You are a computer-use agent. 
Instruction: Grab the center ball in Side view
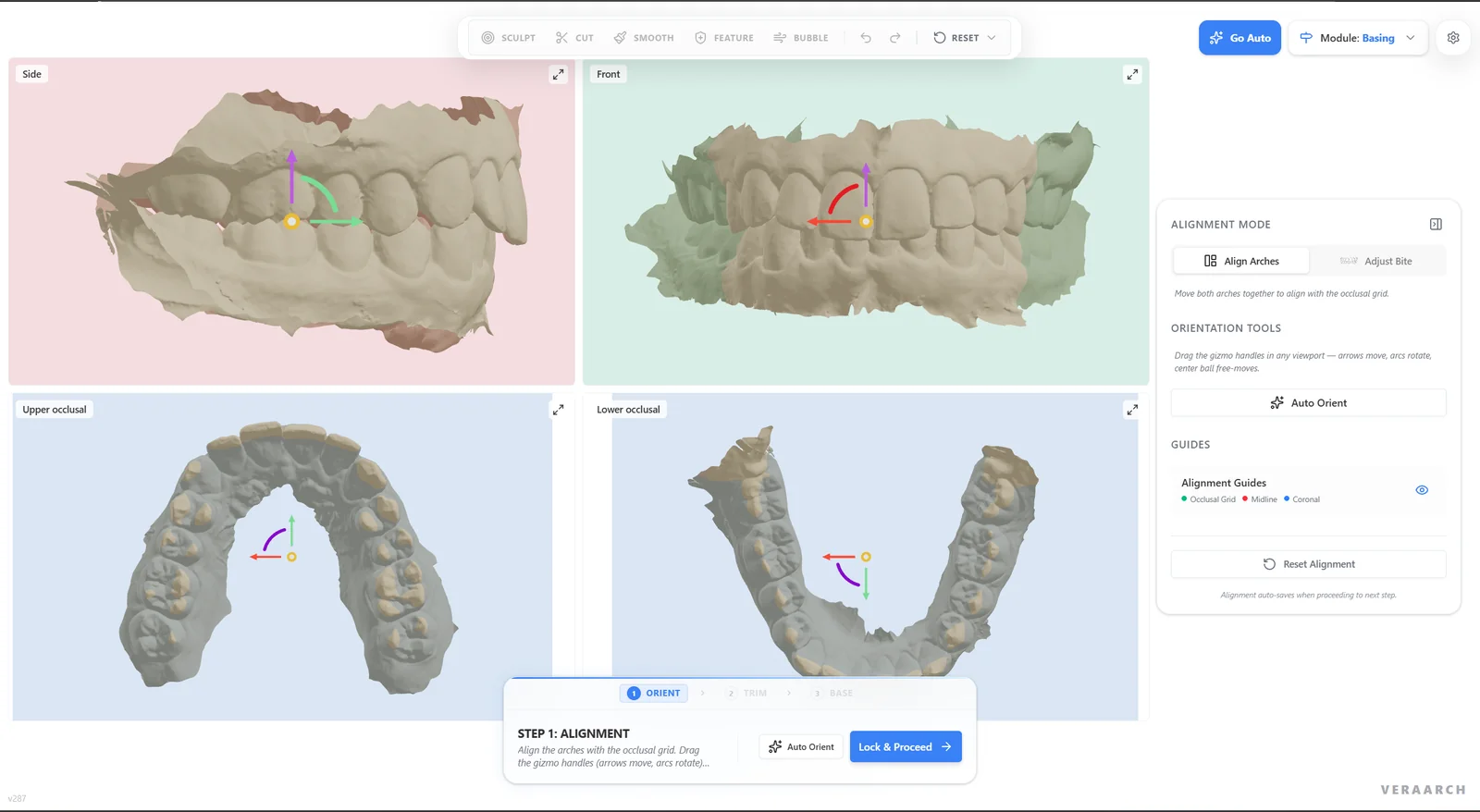point(291,221)
